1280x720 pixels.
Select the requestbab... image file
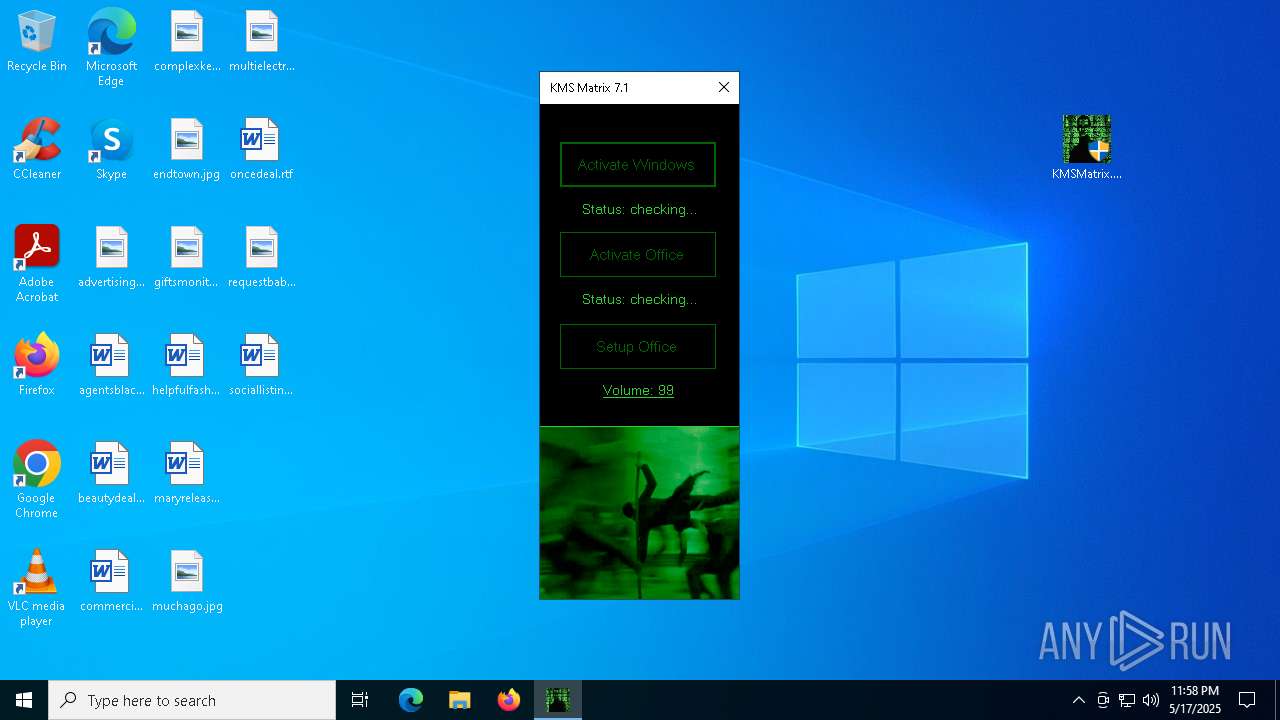pos(262,258)
